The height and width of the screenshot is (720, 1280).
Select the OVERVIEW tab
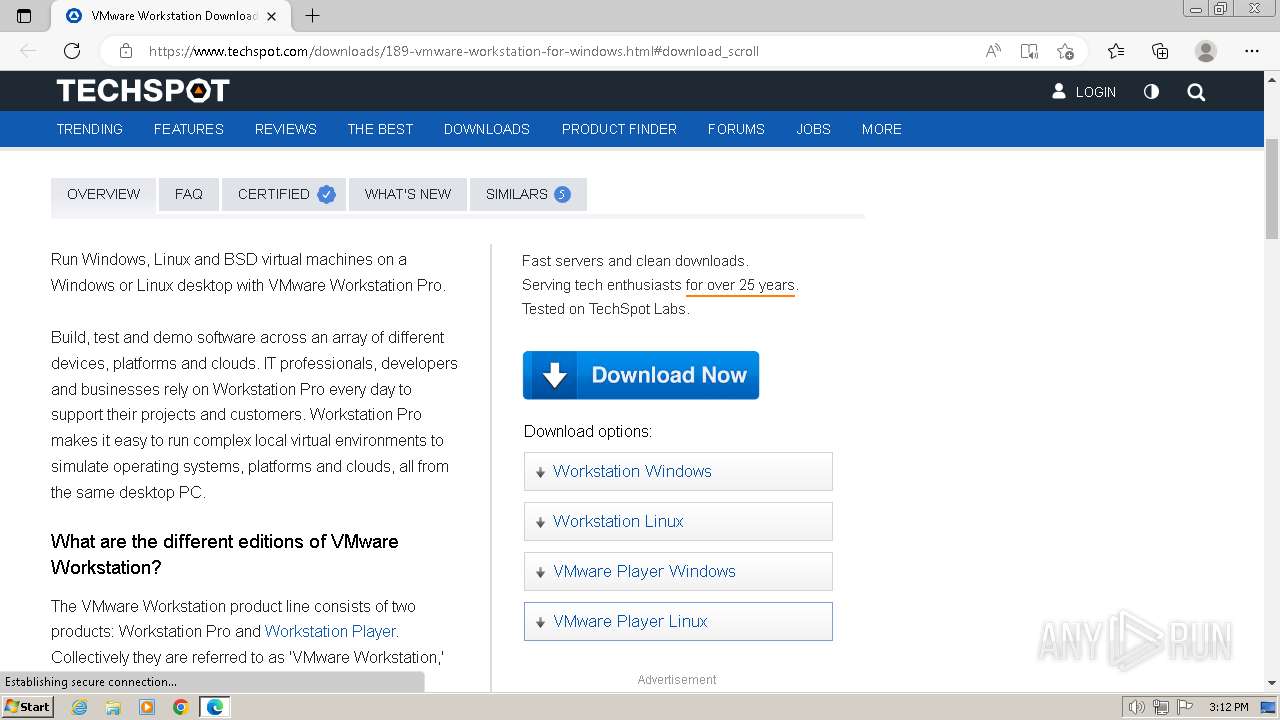[x=104, y=195]
